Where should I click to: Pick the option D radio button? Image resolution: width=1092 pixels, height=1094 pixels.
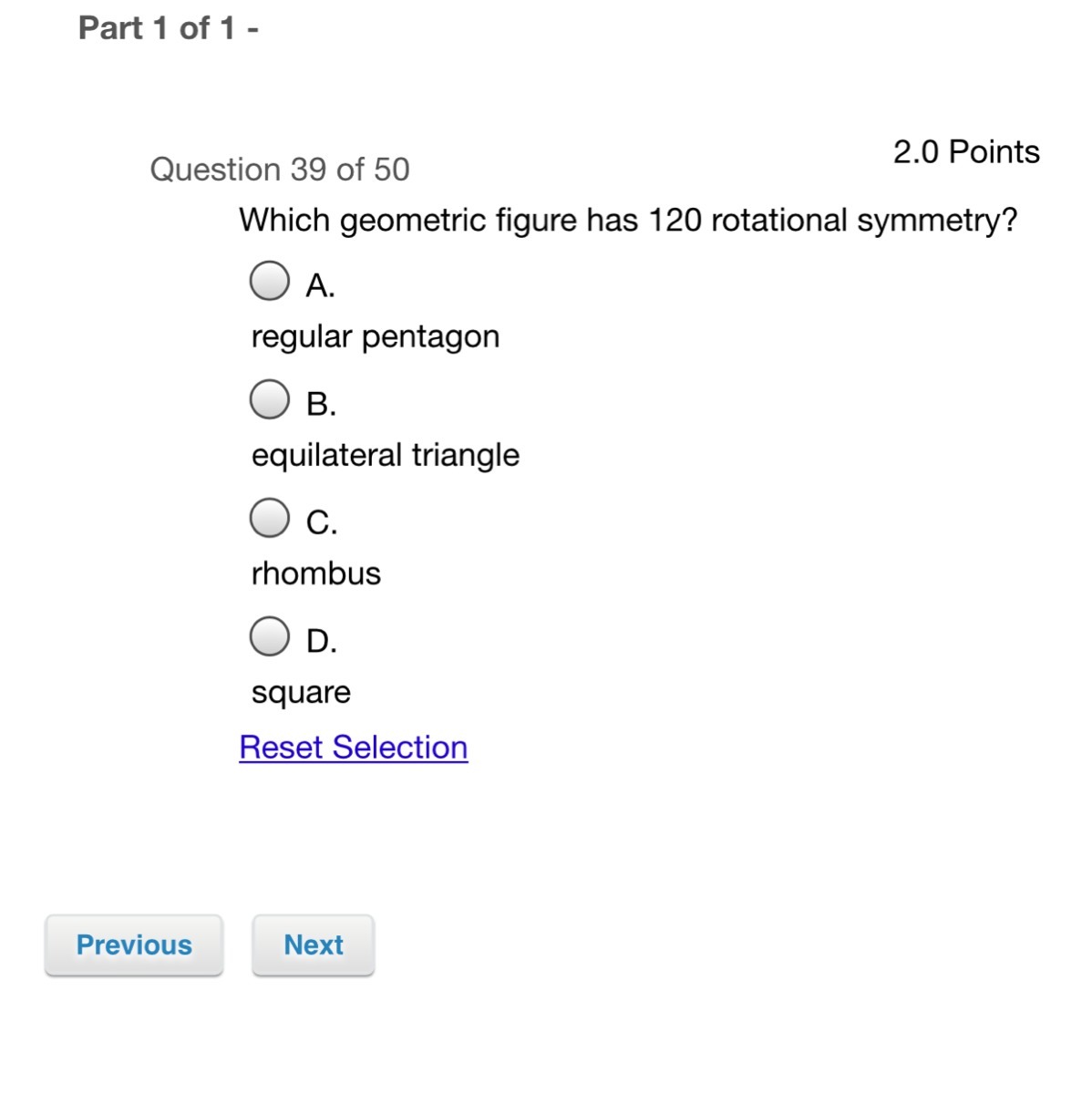(x=270, y=636)
